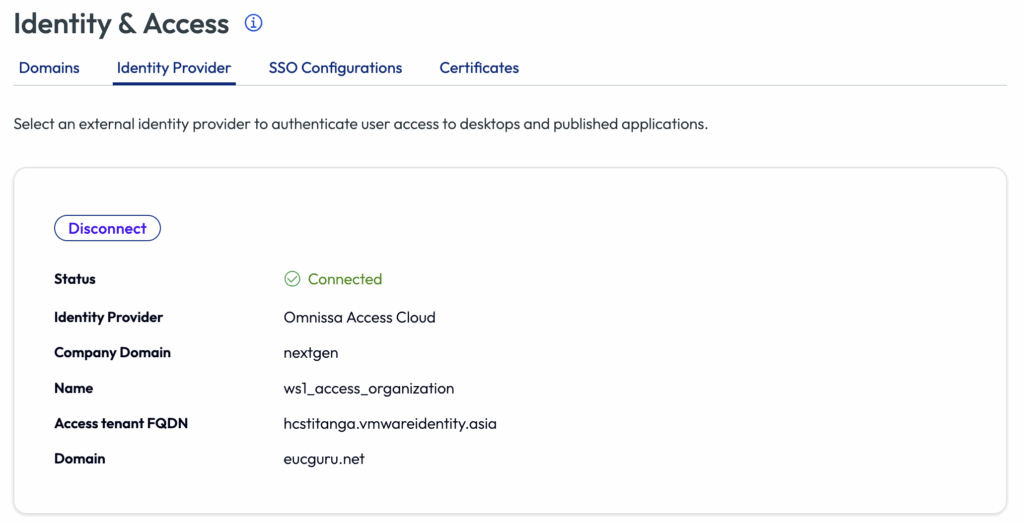This screenshot has height=523, width=1024.
Task: Click the info icon beside Identity & Access
Action: coord(253,23)
